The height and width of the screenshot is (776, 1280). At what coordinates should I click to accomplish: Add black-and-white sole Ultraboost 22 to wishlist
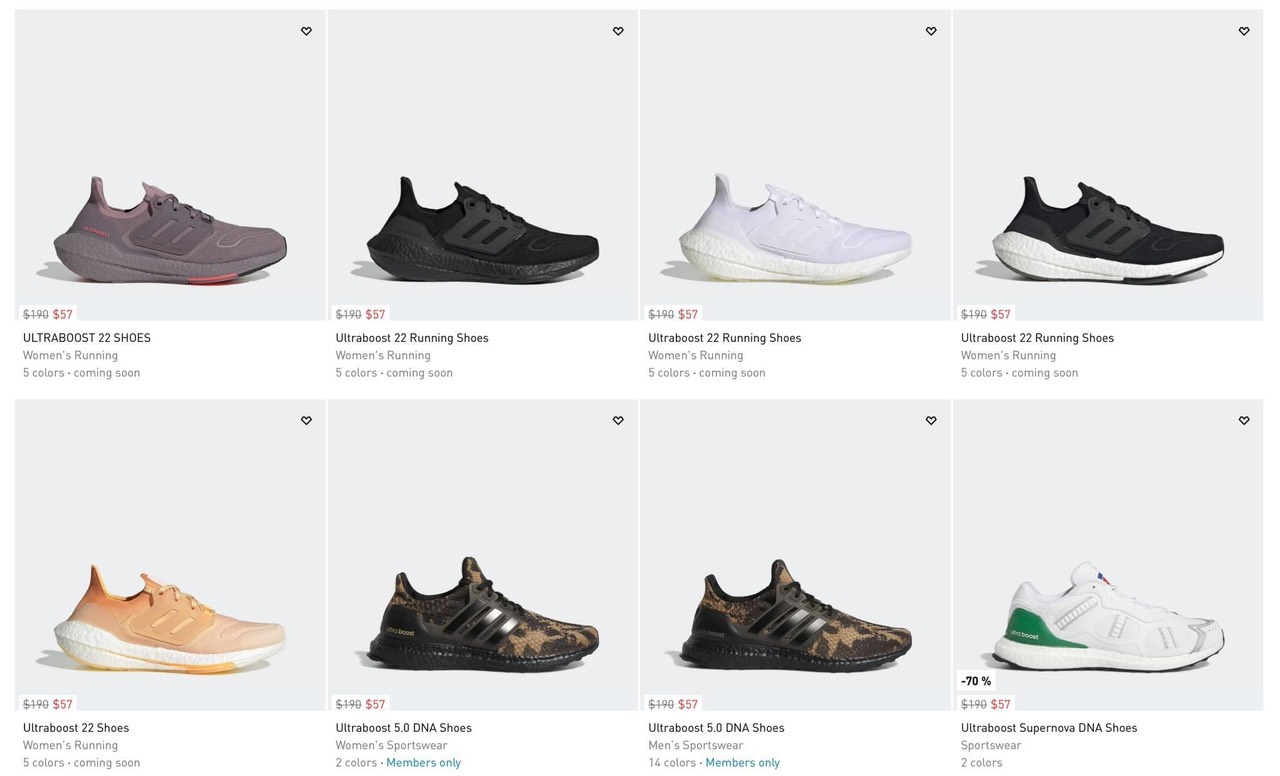pos(1244,31)
